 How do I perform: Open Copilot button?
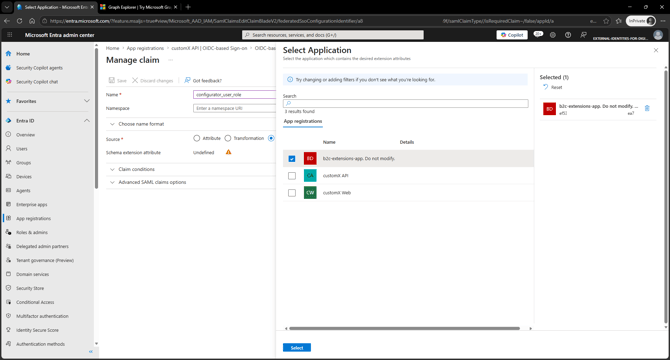512,35
